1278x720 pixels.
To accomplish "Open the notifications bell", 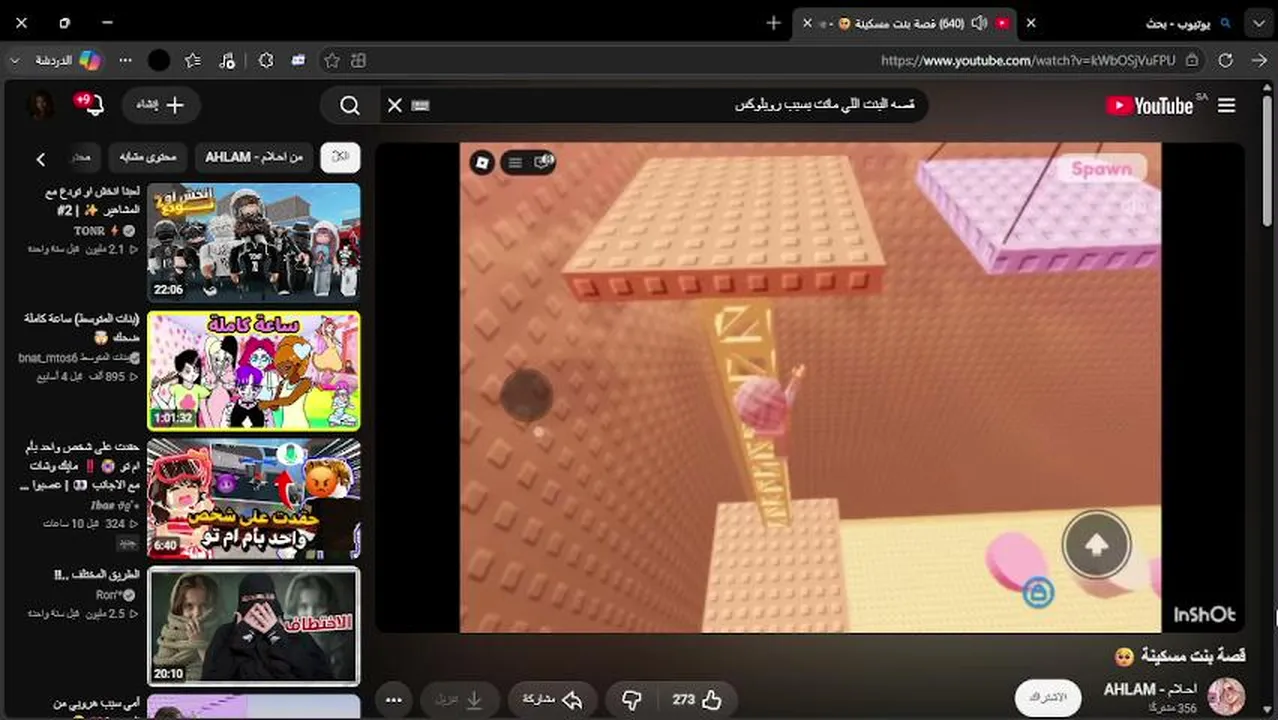I will [x=94, y=105].
